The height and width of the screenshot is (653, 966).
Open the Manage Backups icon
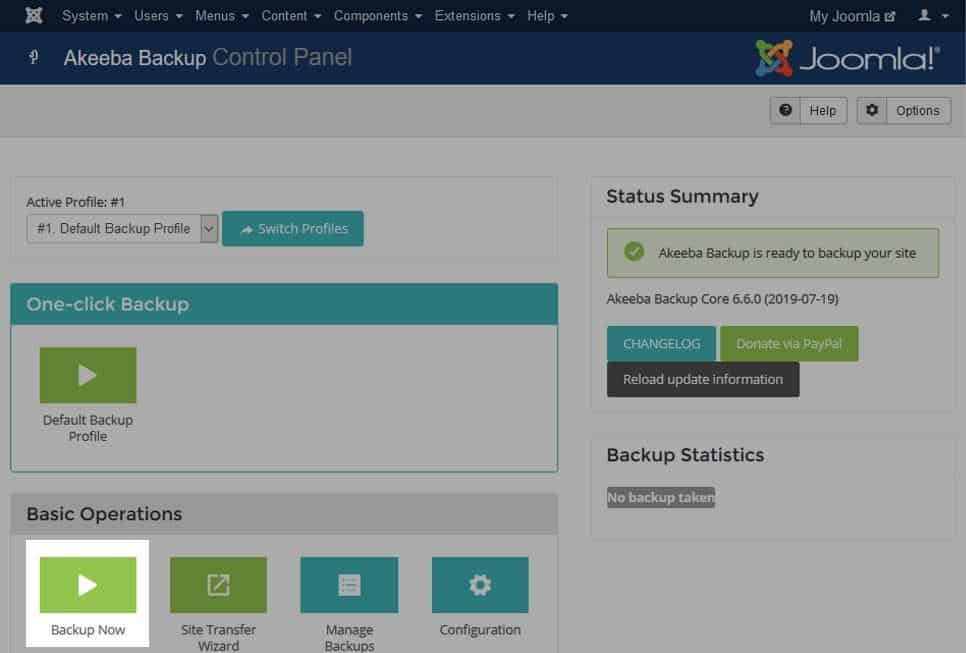tap(349, 585)
